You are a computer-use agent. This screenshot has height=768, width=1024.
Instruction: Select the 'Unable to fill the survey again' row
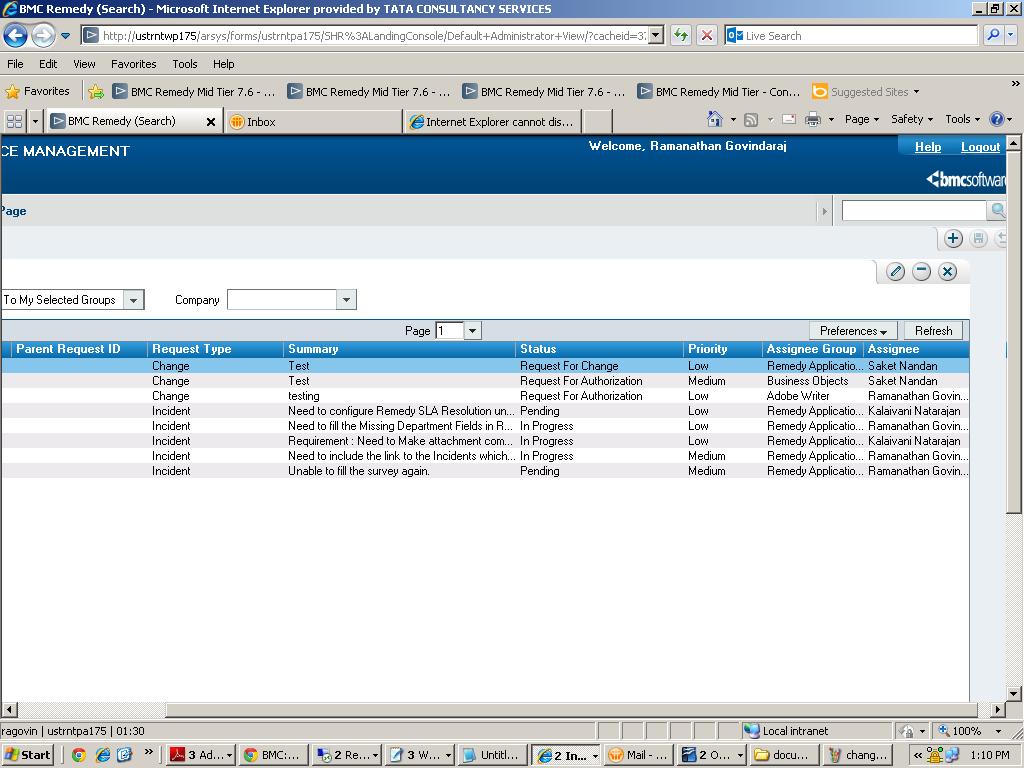[400, 471]
